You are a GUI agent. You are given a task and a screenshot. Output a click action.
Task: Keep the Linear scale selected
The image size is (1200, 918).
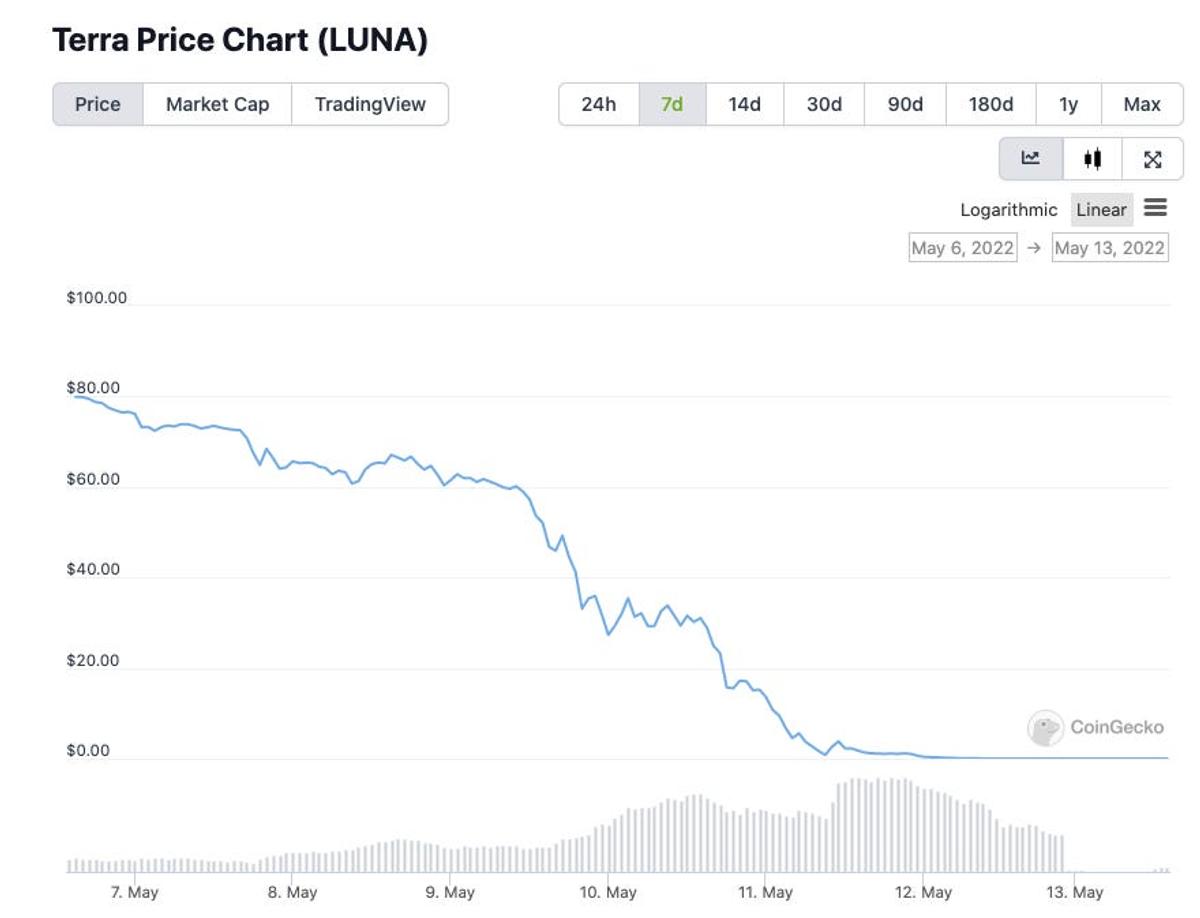pyautogui.click(x=1101, y=209)
